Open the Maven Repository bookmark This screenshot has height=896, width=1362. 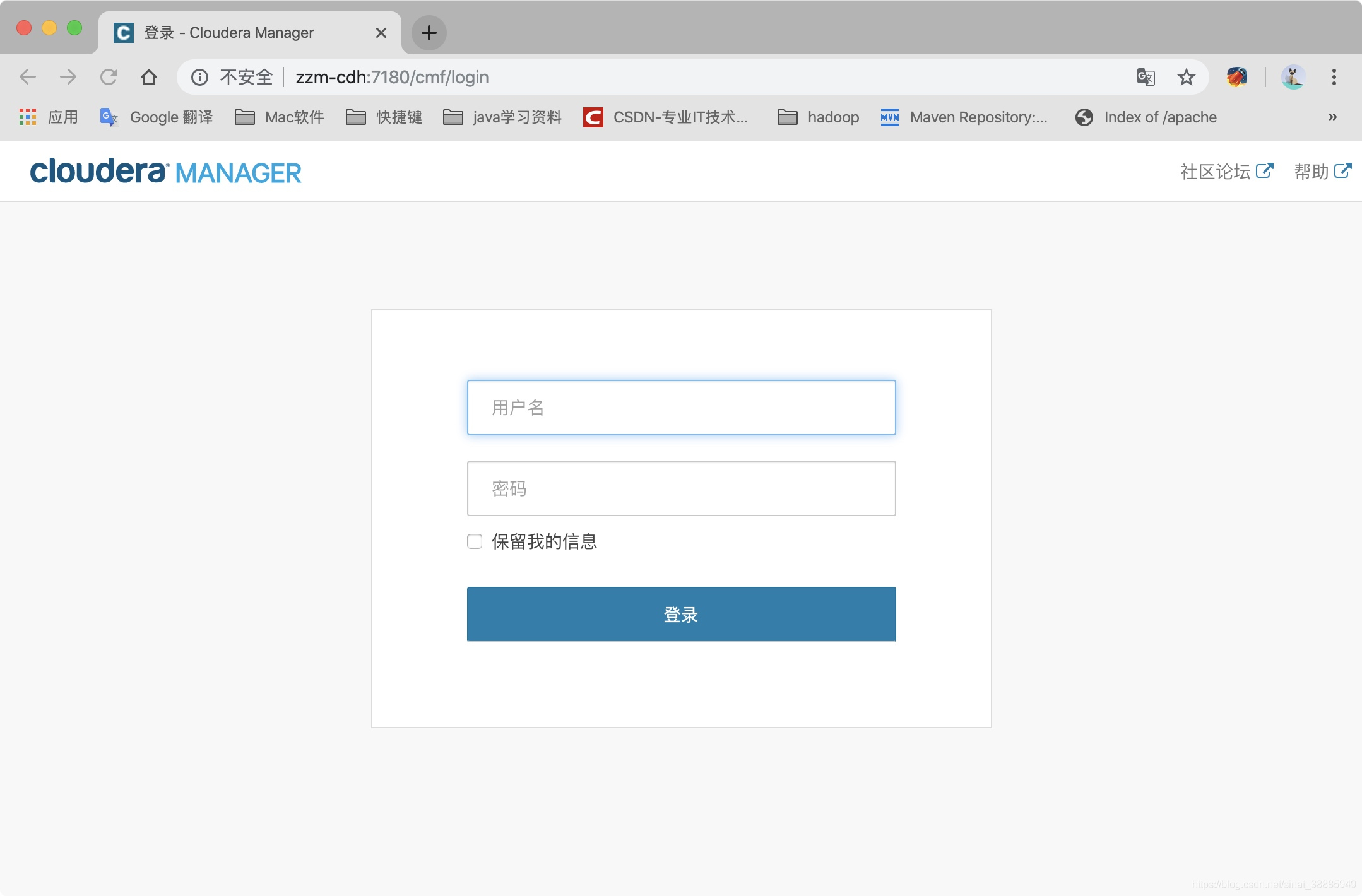(x=964, y=117)
